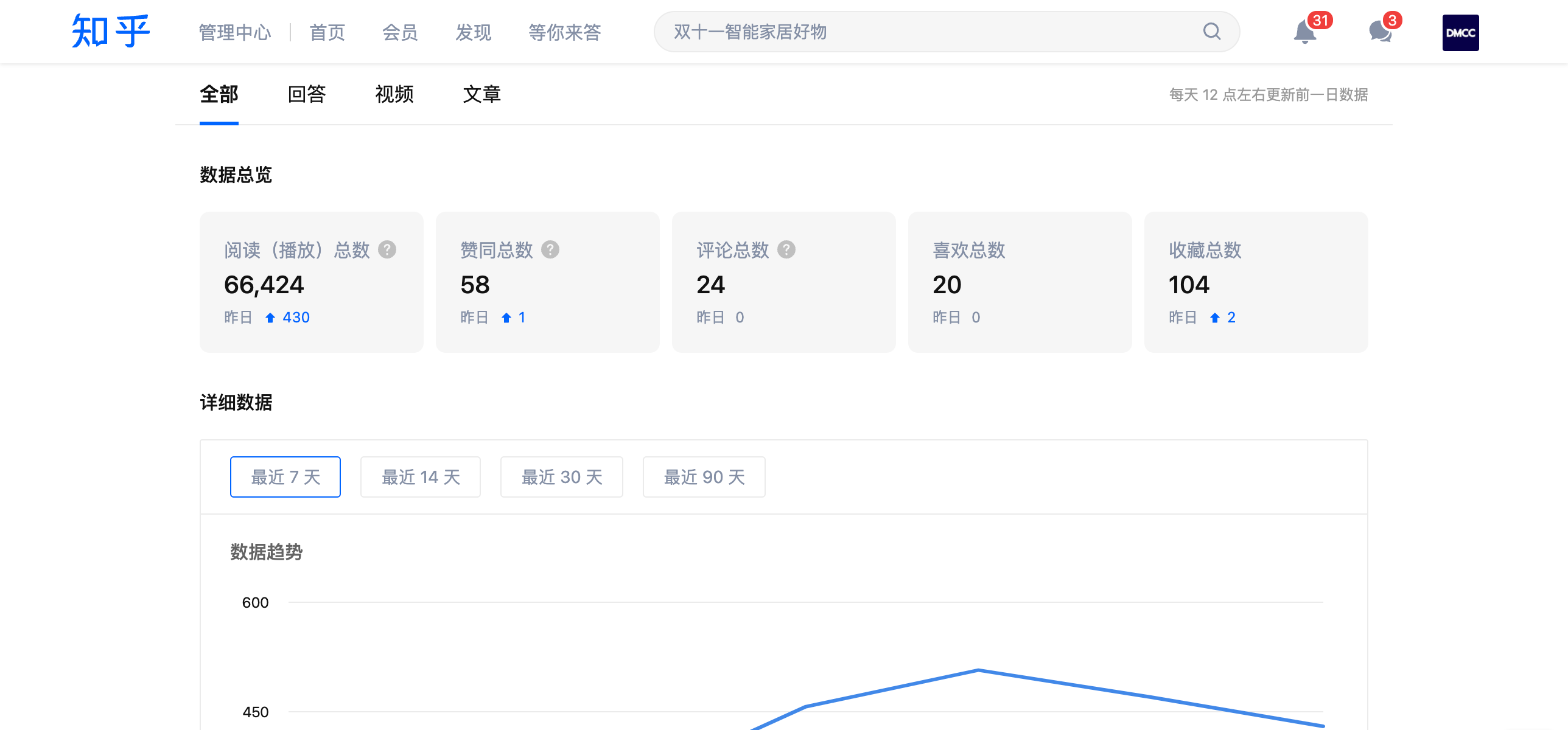Open the DMCC profile avatar
Viewport: 1568px width, 730px height.
coord(1460,32)
